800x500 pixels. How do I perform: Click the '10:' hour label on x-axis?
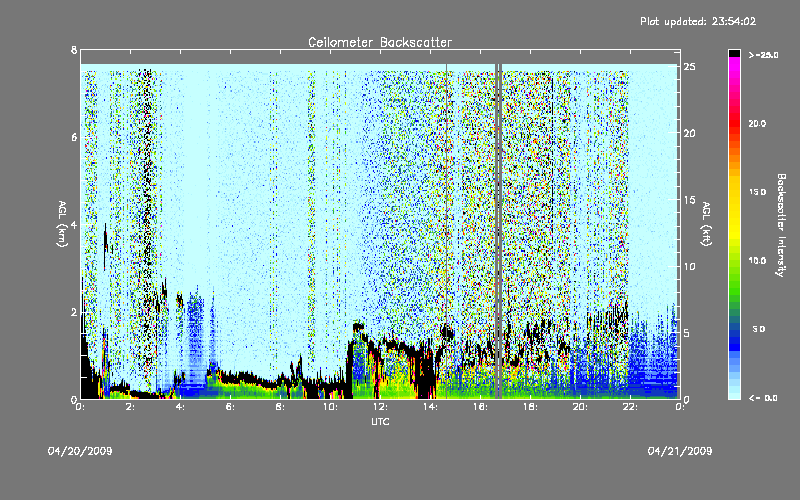point(330,407)
